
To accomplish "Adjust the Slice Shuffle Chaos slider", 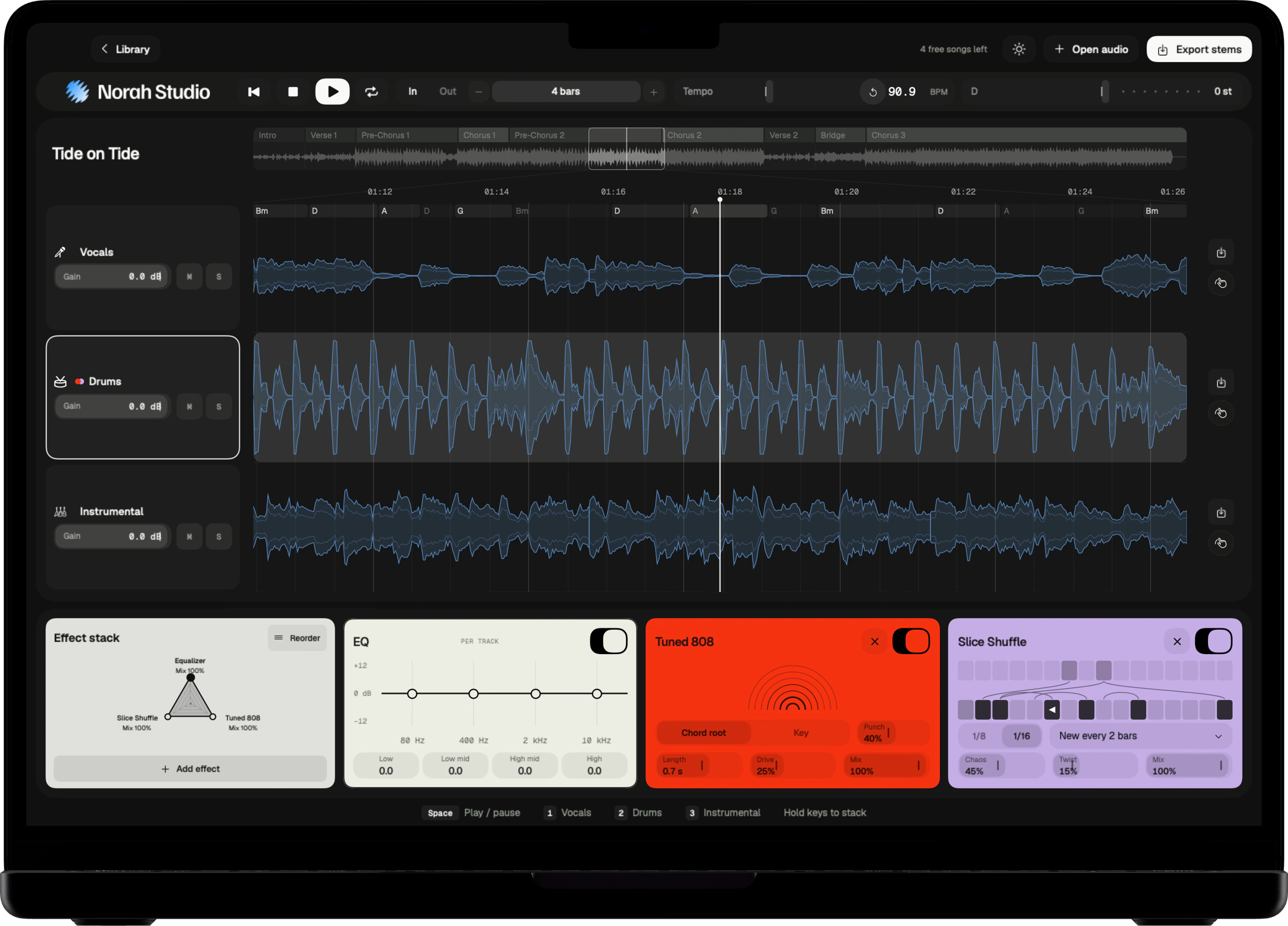I will 1002,765.
